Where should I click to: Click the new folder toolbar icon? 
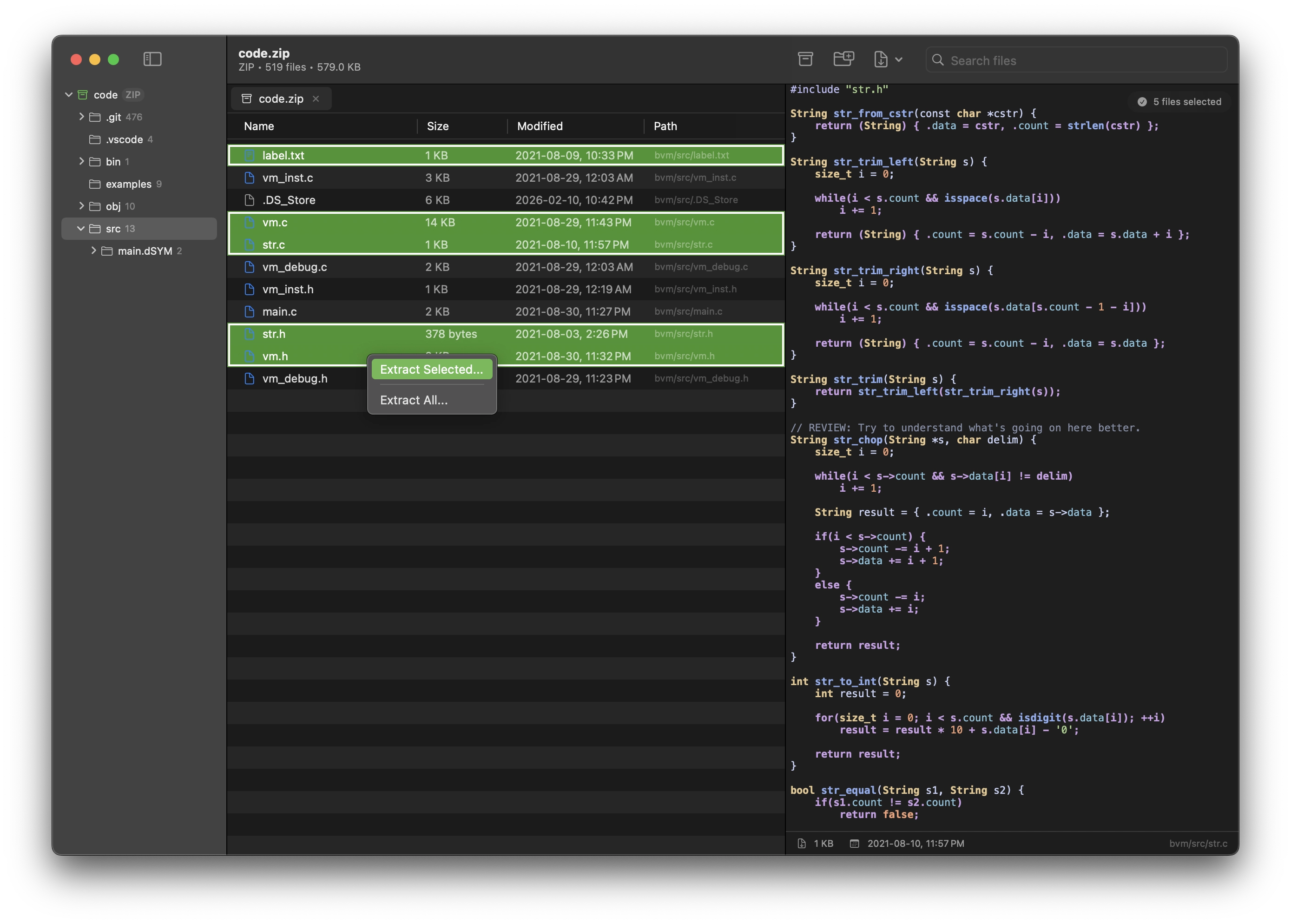coord(843,59)
